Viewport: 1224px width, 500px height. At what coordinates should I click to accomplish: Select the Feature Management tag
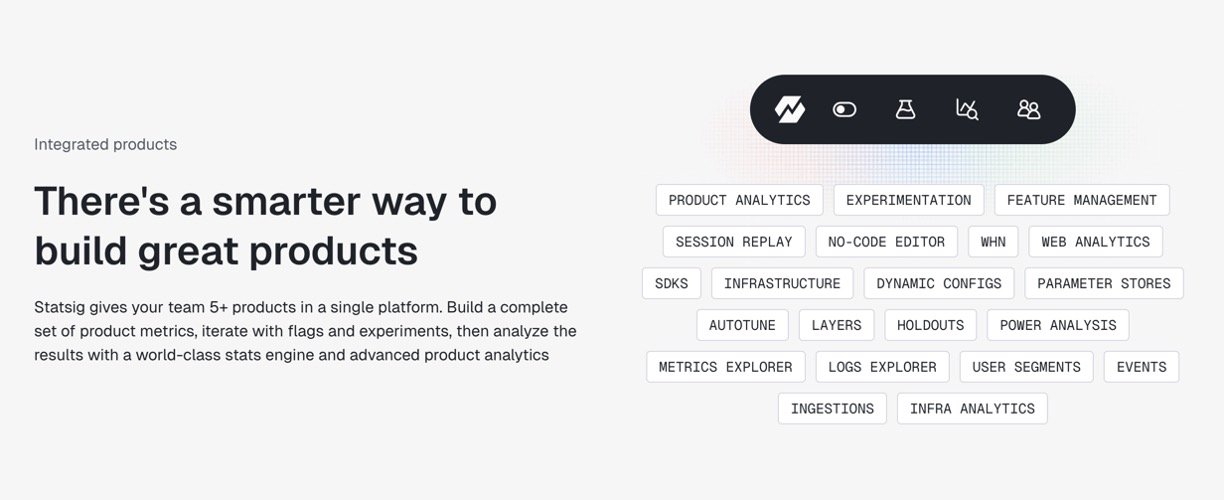pos(1081,200)
